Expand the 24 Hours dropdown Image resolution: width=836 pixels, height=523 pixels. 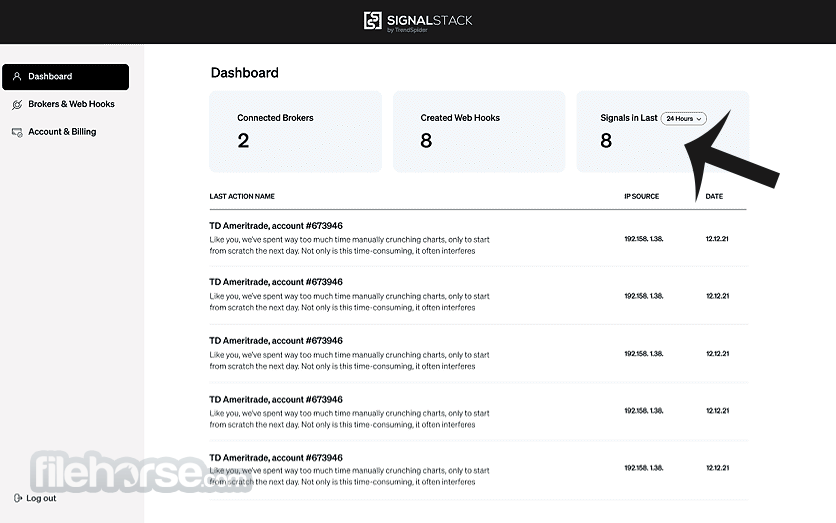pos(684,118)
